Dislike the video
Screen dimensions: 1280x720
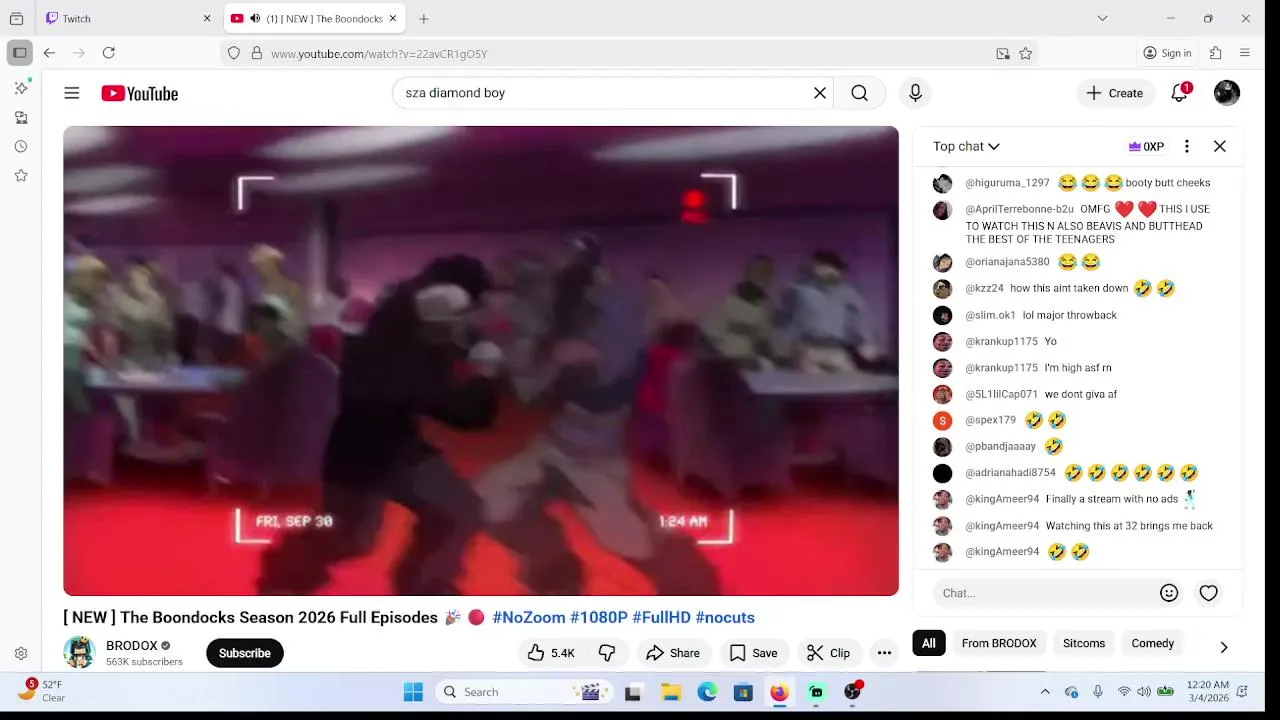tap(607, 653)
